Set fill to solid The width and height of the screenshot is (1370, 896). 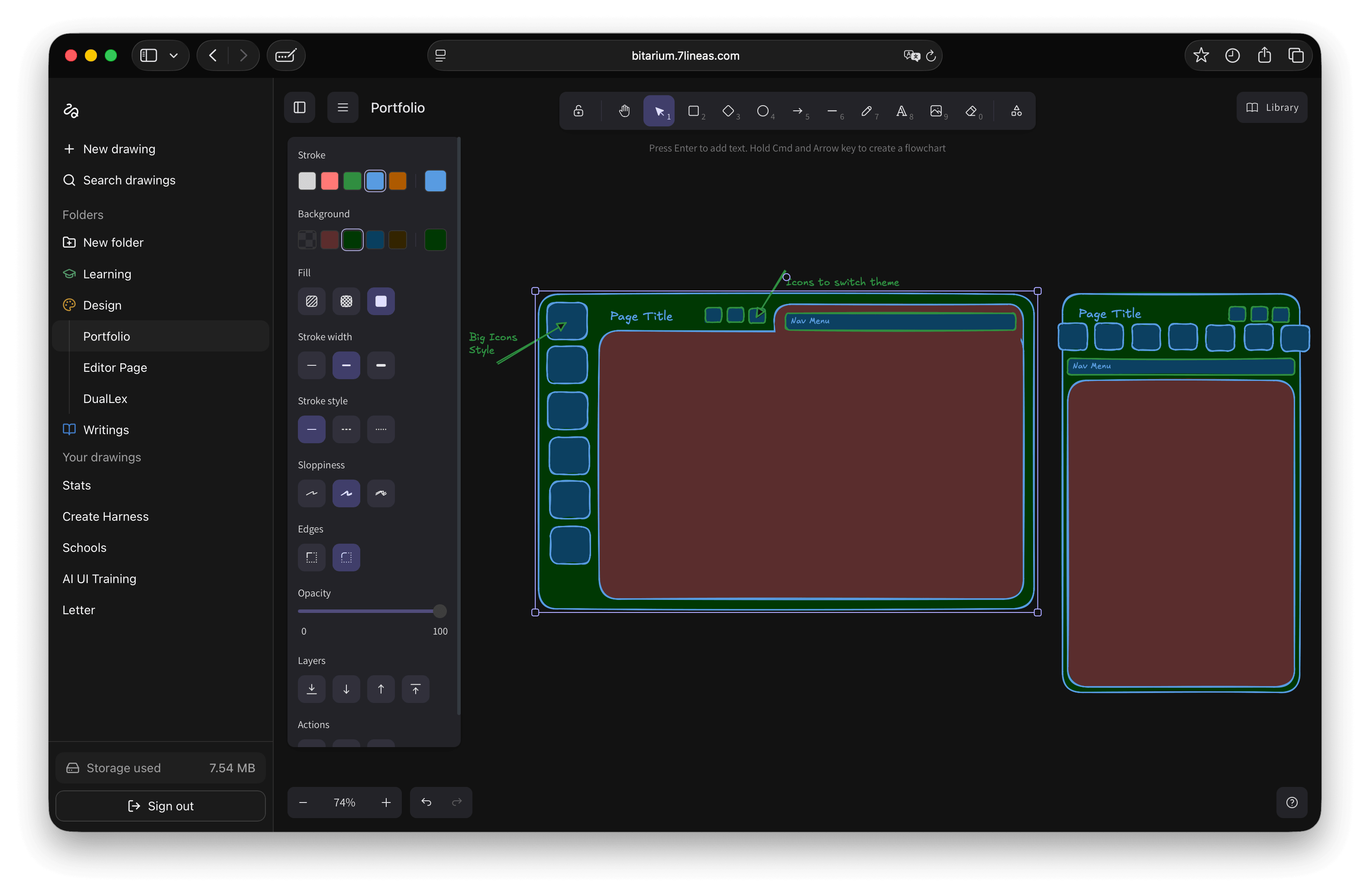[x=381, y=301]
